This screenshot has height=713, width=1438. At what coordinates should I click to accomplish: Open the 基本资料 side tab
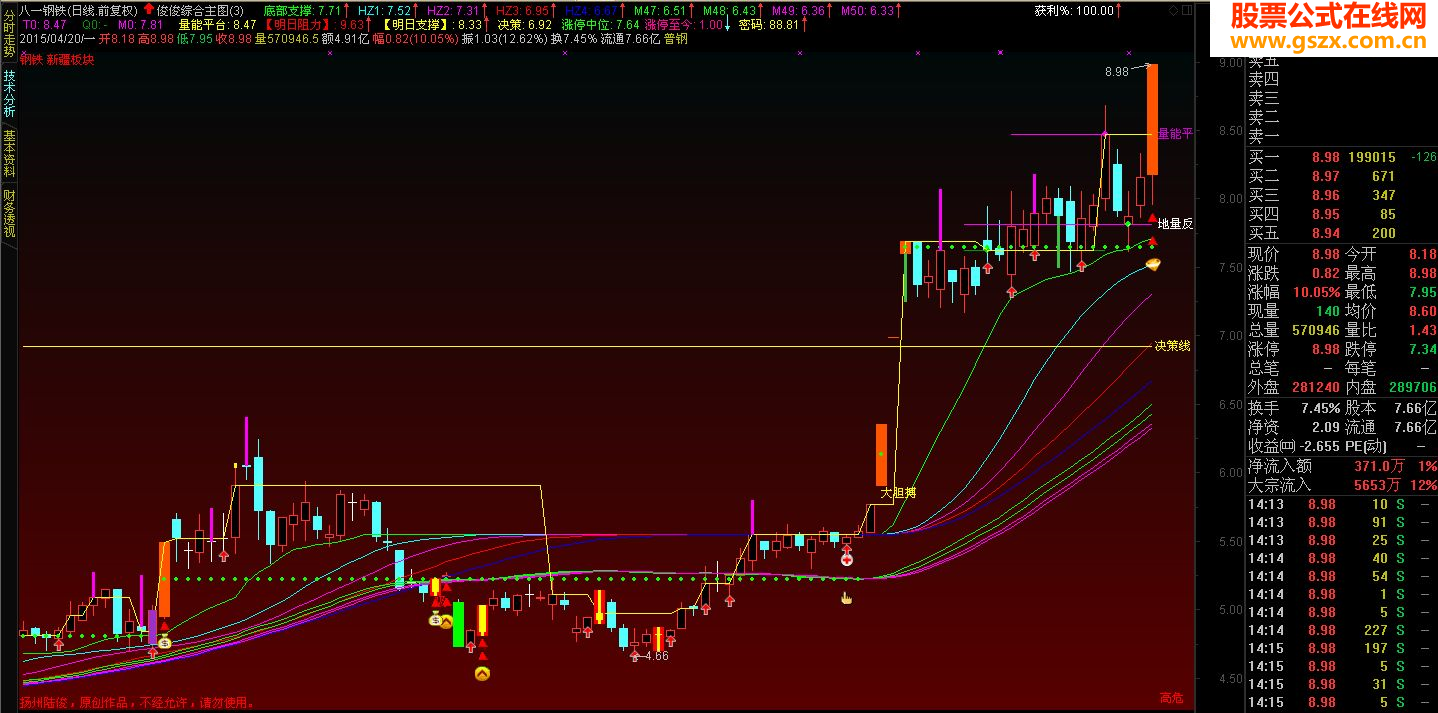[x=9, y=153]
